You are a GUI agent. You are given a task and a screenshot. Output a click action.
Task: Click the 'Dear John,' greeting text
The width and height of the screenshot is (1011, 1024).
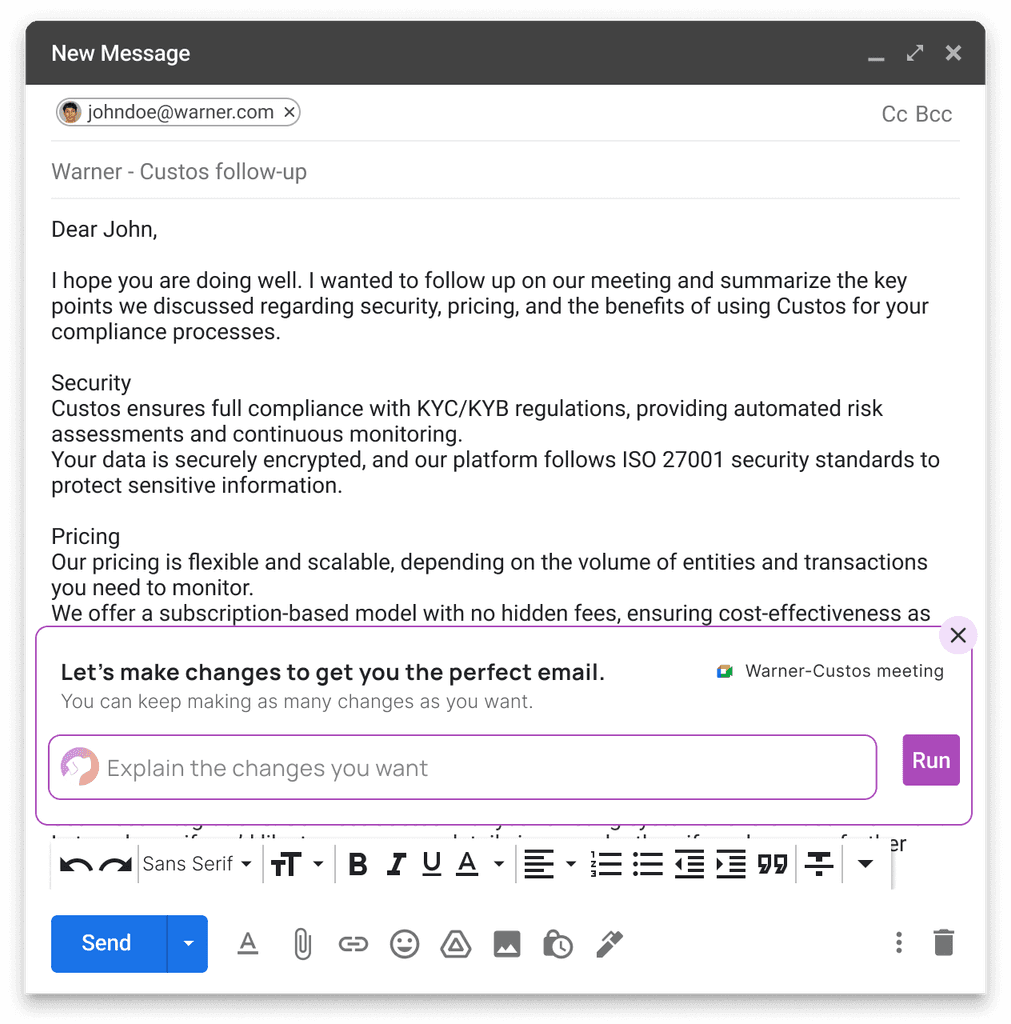[x=104, y=229]
